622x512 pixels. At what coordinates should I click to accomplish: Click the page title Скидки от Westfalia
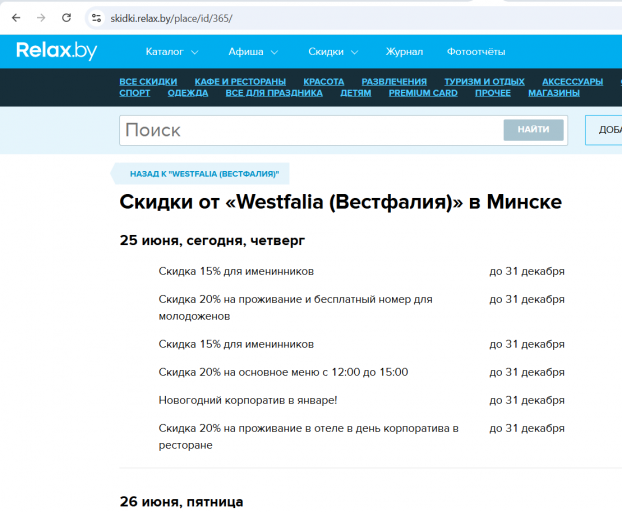[x=341, y=202]
